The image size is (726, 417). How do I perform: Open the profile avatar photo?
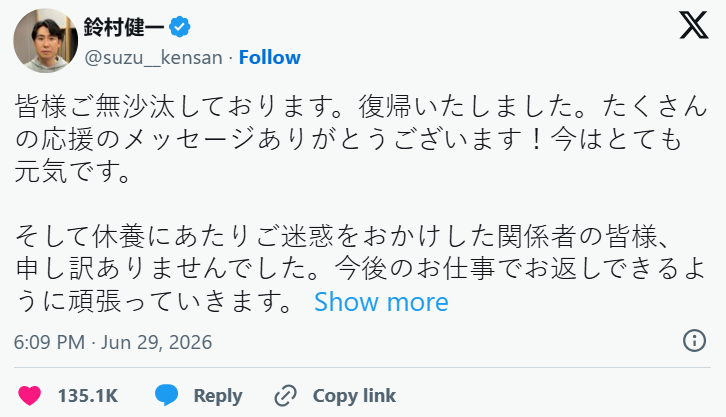(45, 41)
